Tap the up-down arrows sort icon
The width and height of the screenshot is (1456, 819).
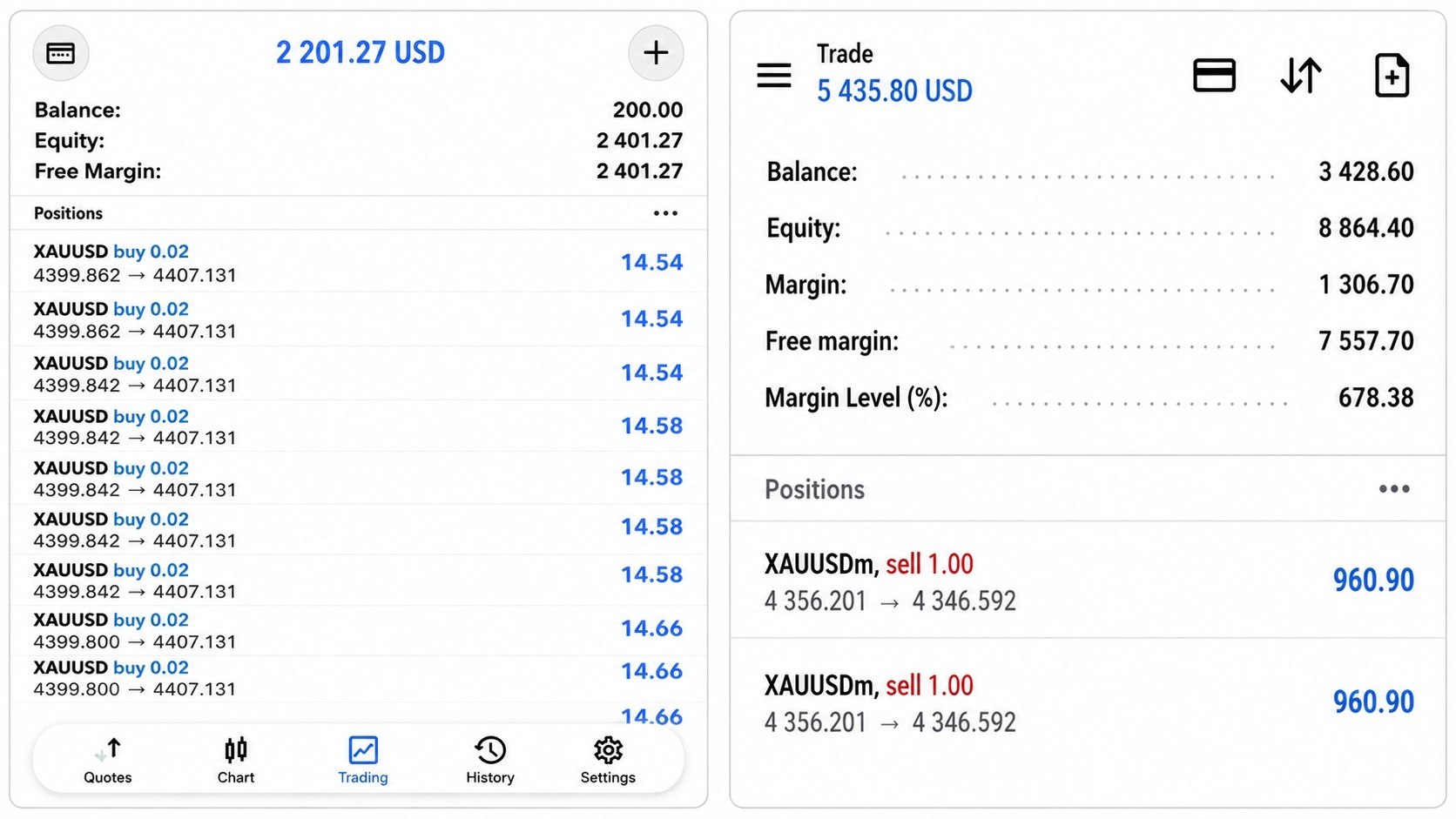(1301, 75)
